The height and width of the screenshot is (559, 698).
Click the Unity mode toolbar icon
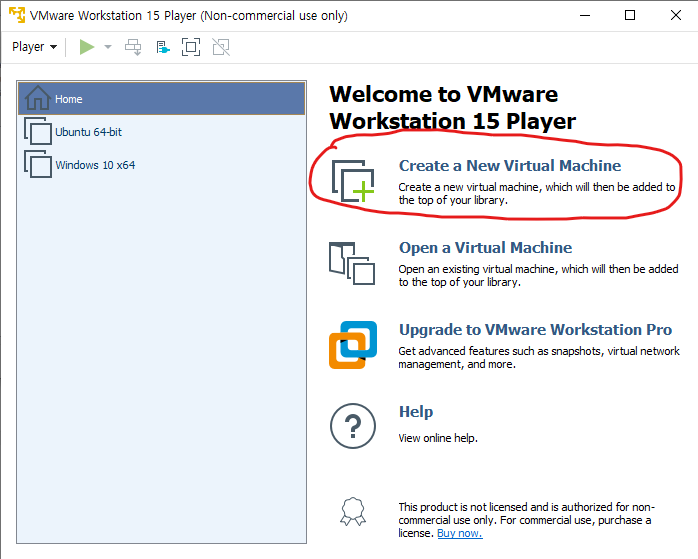click(221, 47)
